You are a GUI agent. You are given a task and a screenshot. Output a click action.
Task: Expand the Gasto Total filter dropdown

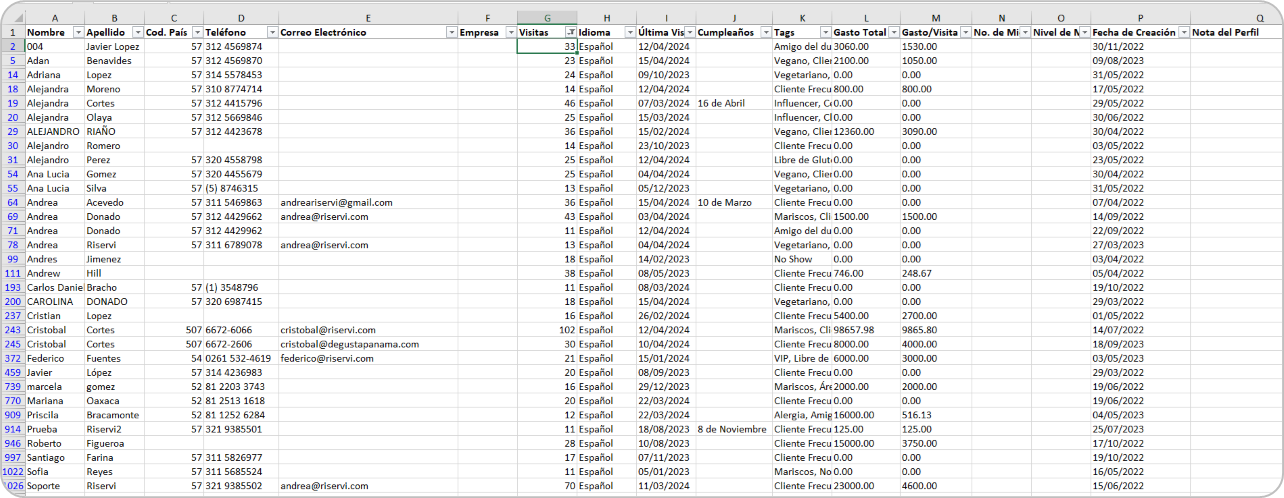[x=891, y=33]
